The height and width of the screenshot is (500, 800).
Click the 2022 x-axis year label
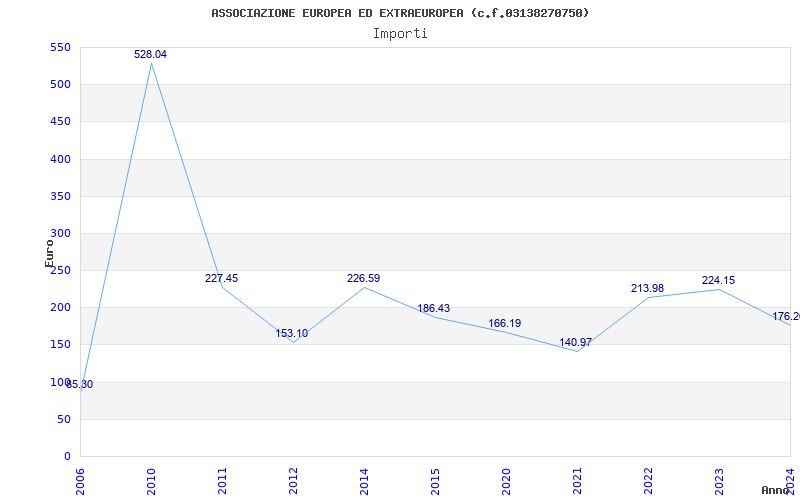pyautogui.click(x=648, y=482)
